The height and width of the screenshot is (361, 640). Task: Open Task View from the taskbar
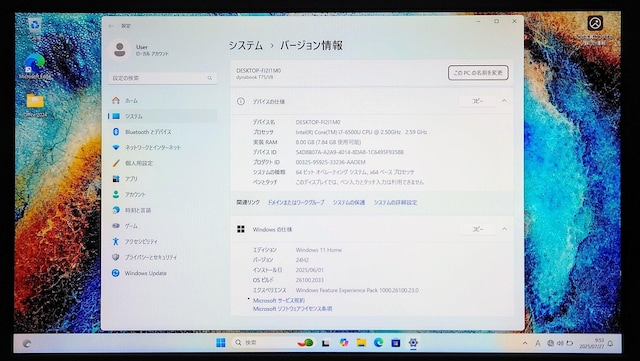coord(326,343)
